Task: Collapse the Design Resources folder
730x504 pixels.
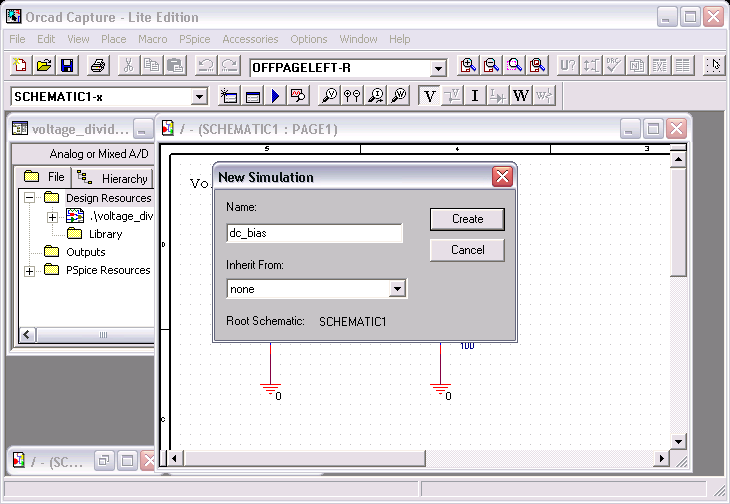Action: [x=29, y=198]
